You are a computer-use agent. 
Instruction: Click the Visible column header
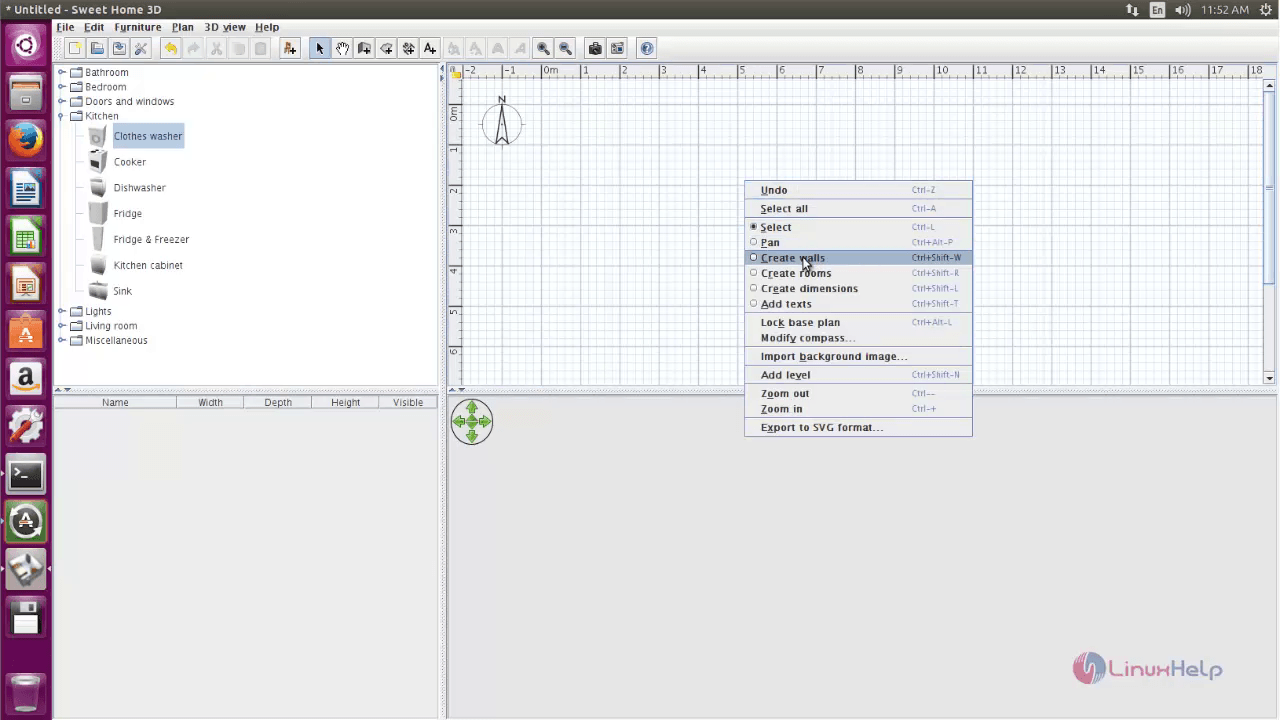pos(408,402)
